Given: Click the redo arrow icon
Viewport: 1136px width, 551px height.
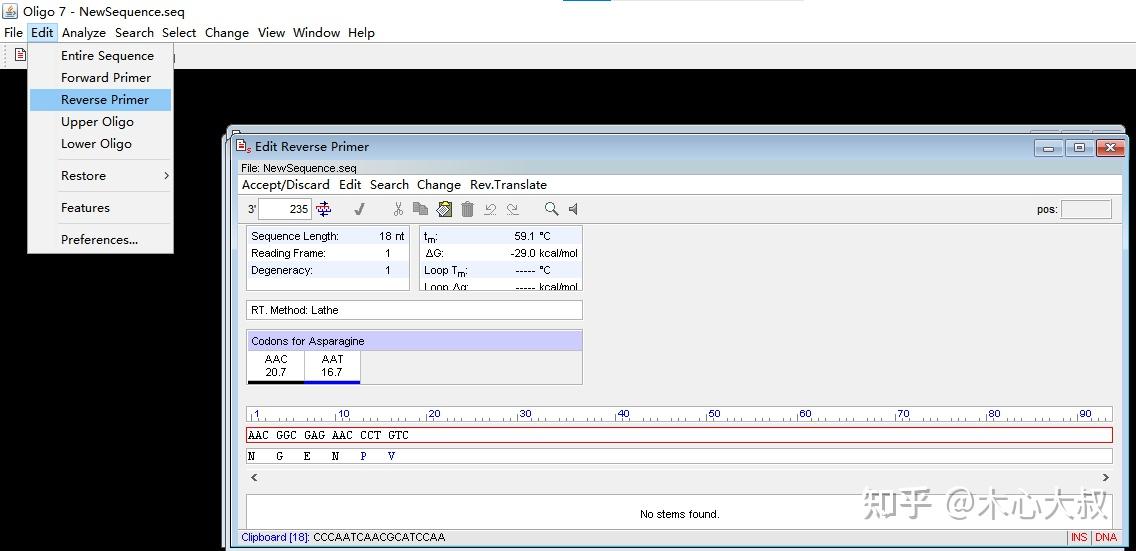Looking at the screenshot, I should coord(512,209).
